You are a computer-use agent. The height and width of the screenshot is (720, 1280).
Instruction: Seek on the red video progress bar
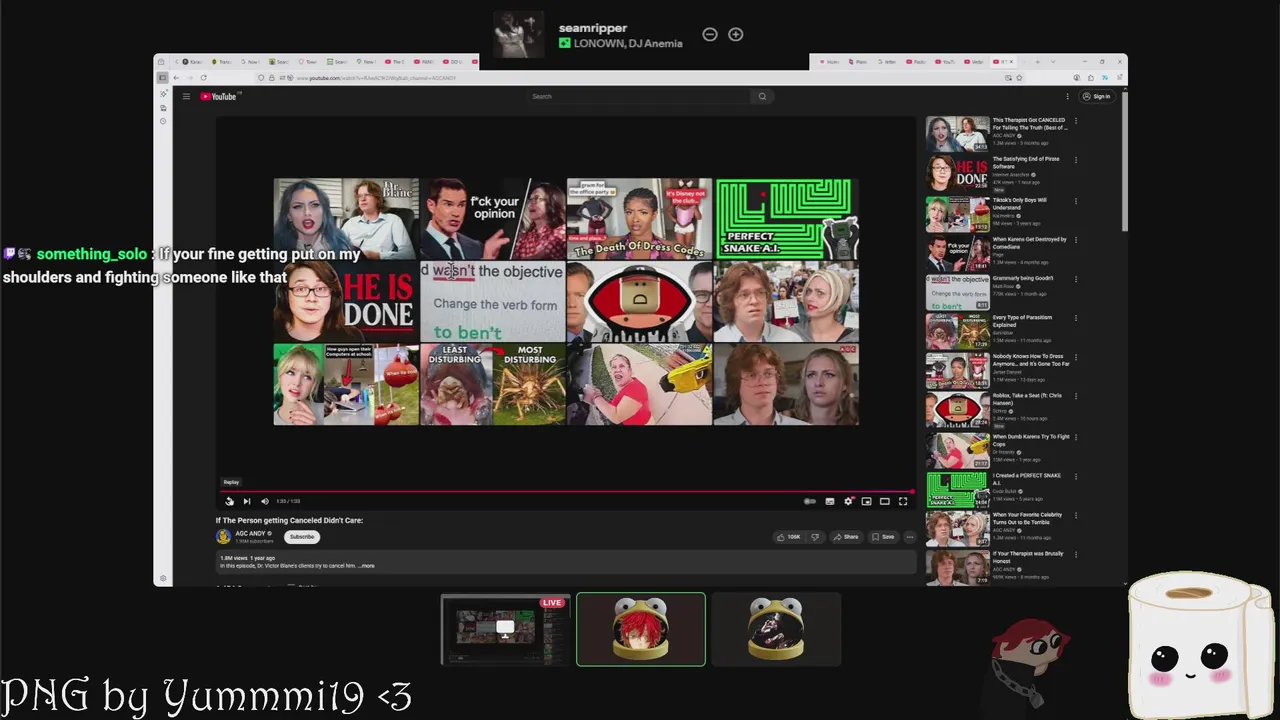tap(566, 491)
